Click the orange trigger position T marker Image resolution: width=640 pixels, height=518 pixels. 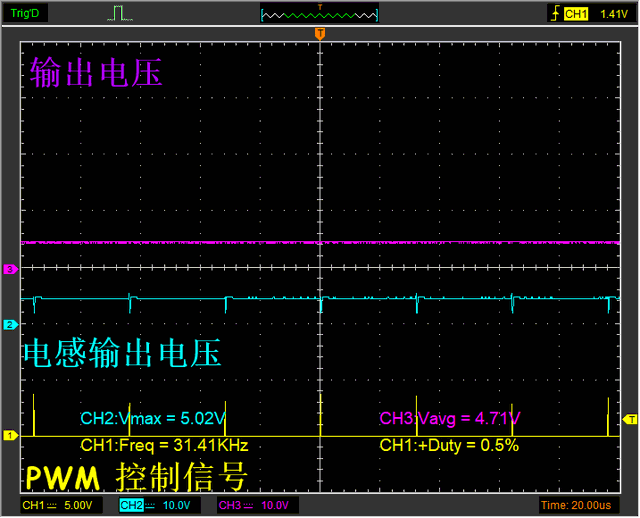[x=320, y=34]
